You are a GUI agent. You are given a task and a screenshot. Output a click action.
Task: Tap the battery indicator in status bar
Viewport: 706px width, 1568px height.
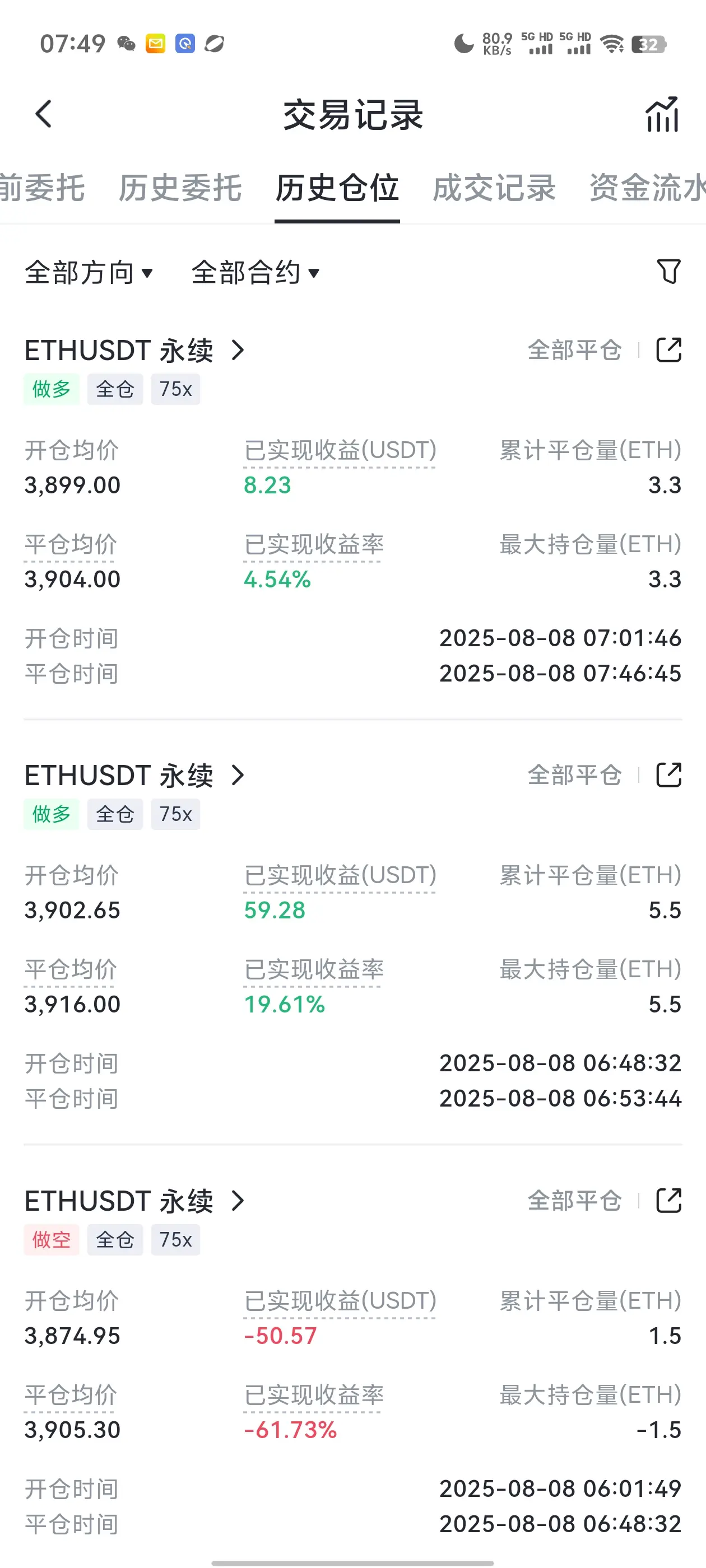649,44
